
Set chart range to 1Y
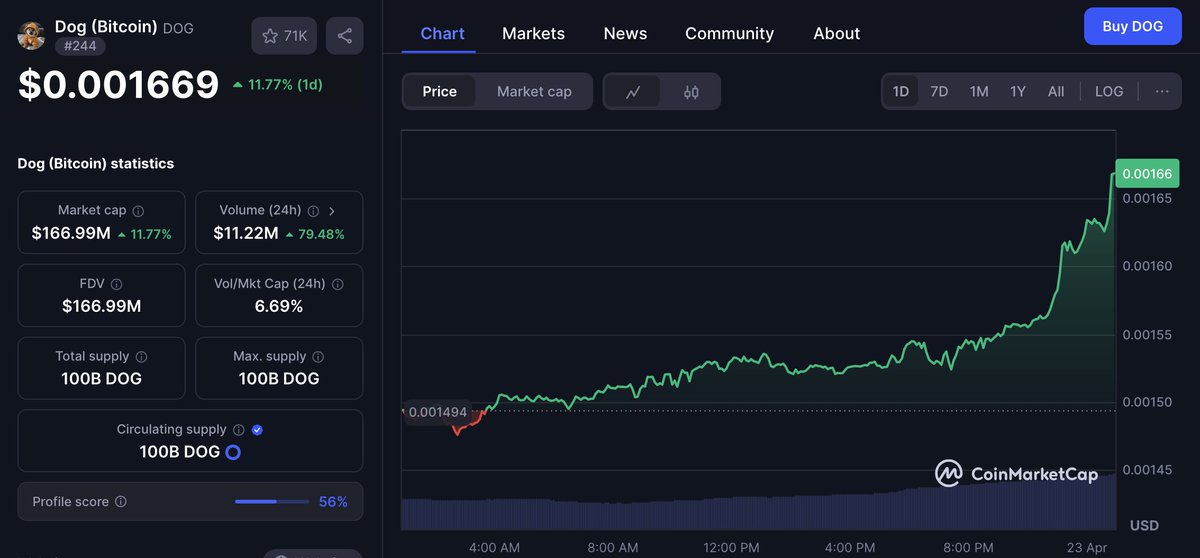[x=1018, y=91]
